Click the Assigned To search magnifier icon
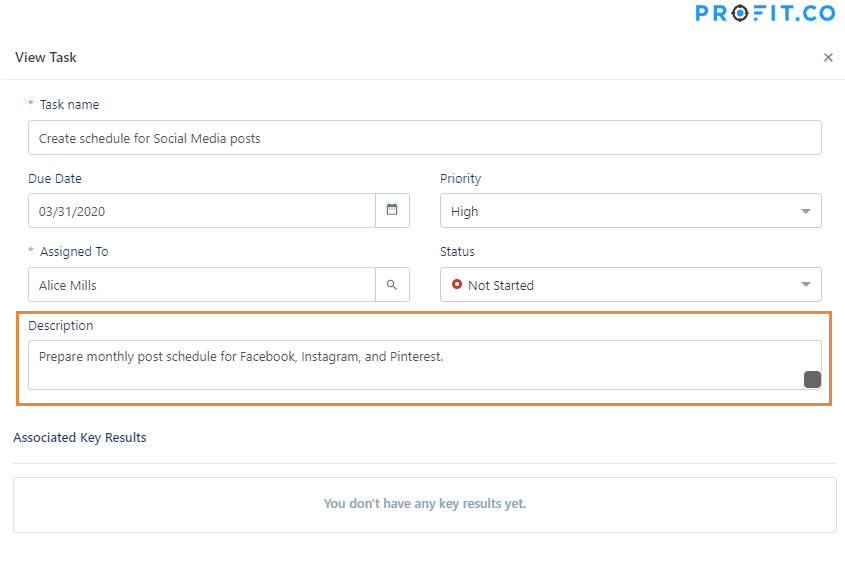Screen dimensions: 845x570 coord(392,285)
